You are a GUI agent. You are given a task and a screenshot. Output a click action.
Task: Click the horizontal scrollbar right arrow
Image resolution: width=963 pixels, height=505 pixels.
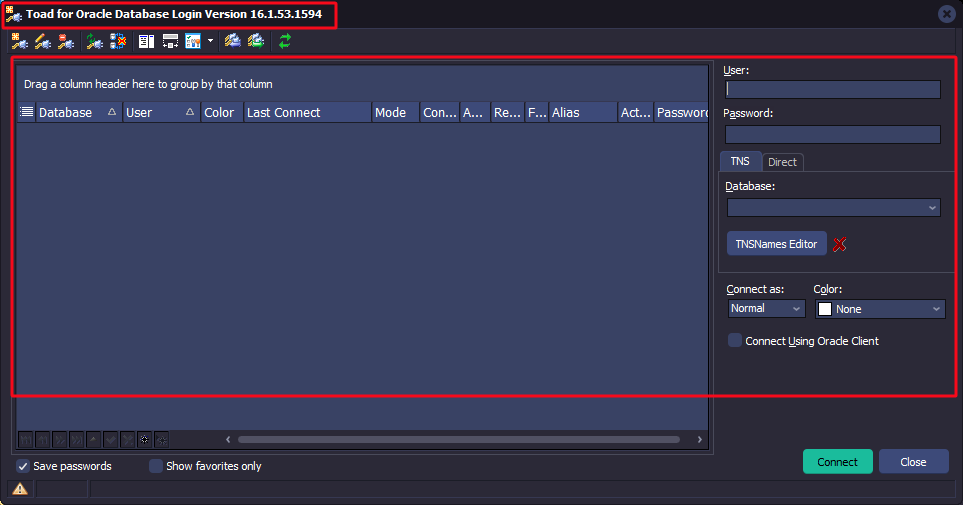point(700,439)
